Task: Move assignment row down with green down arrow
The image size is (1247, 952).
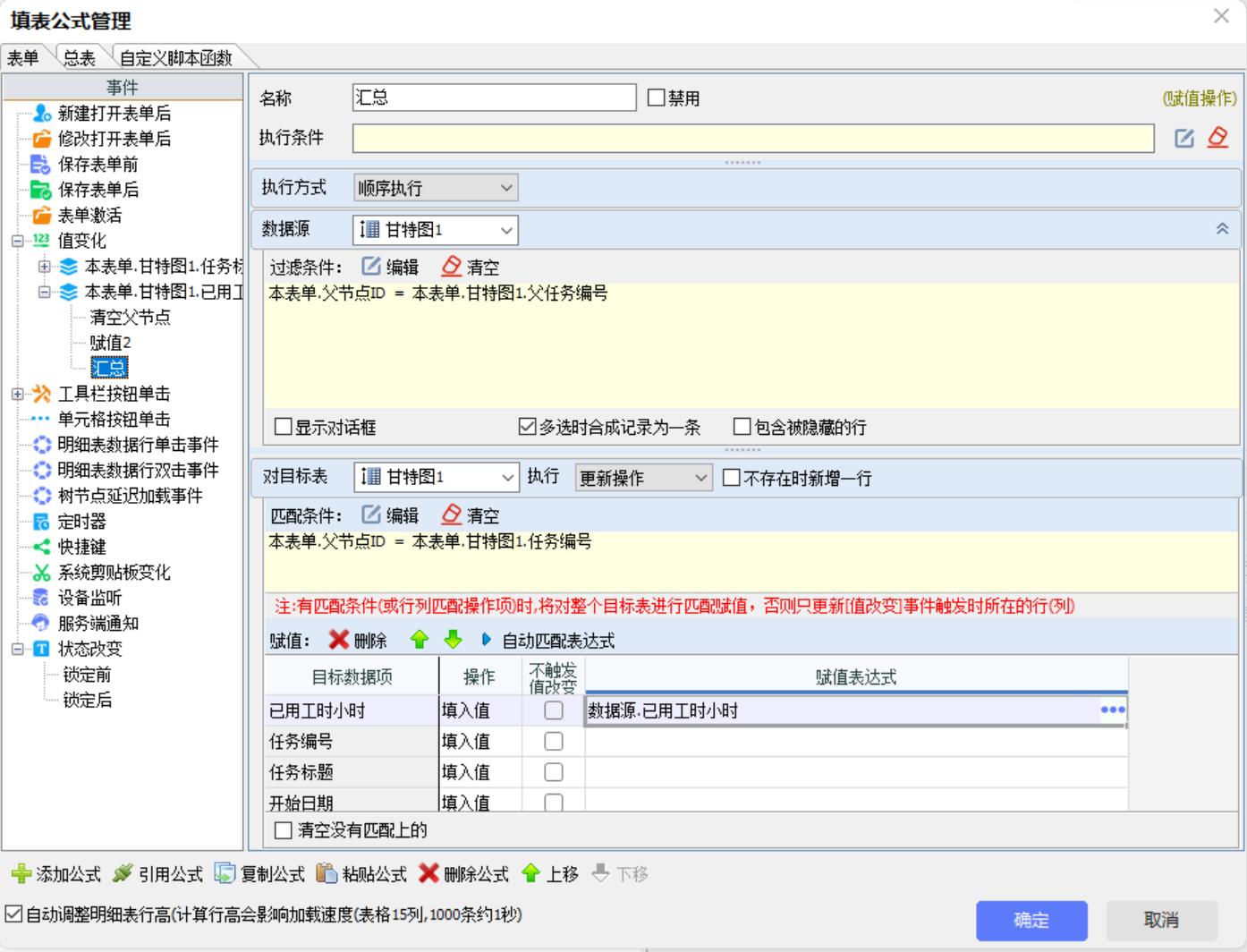Action: pos(453,640)
